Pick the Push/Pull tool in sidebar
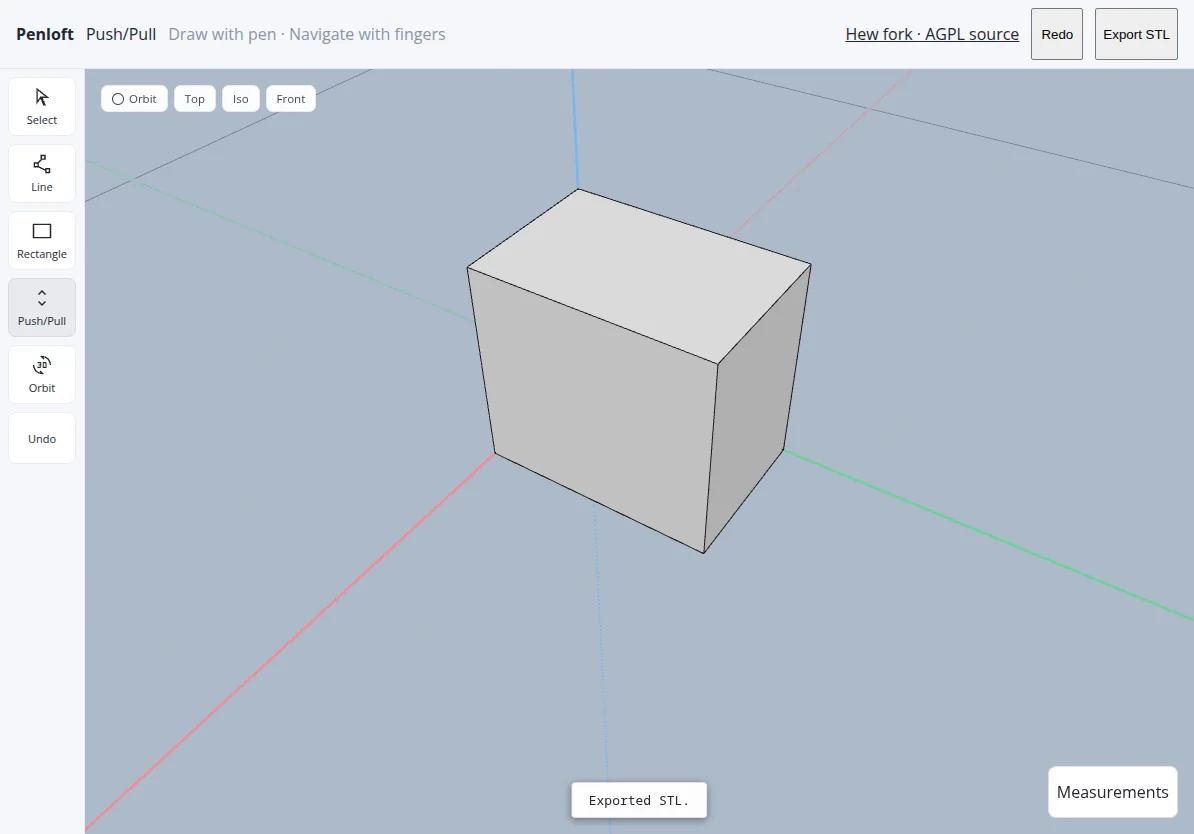This screenshot has width=1194, height=834. click(x=42, y=308)
